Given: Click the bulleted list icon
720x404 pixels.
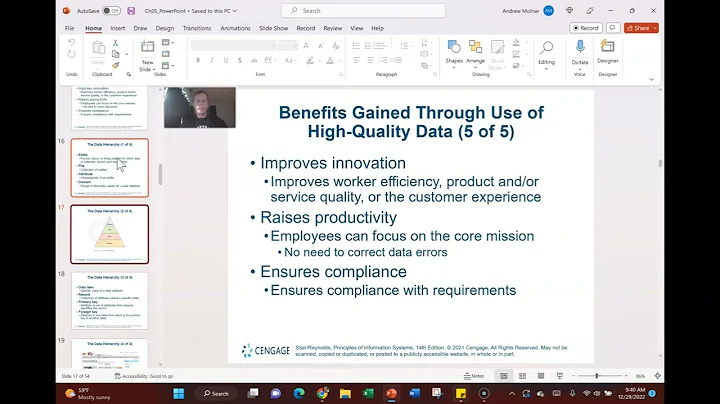Looking at the screenshot, I should pyautogui.click(x=356, y=45).
